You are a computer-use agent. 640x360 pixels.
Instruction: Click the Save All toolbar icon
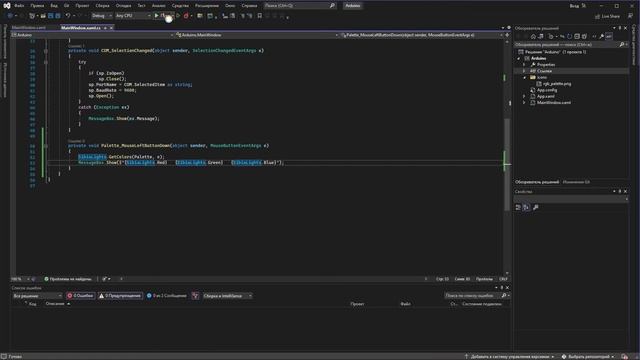pyautogui.click(x=58, y=16)
